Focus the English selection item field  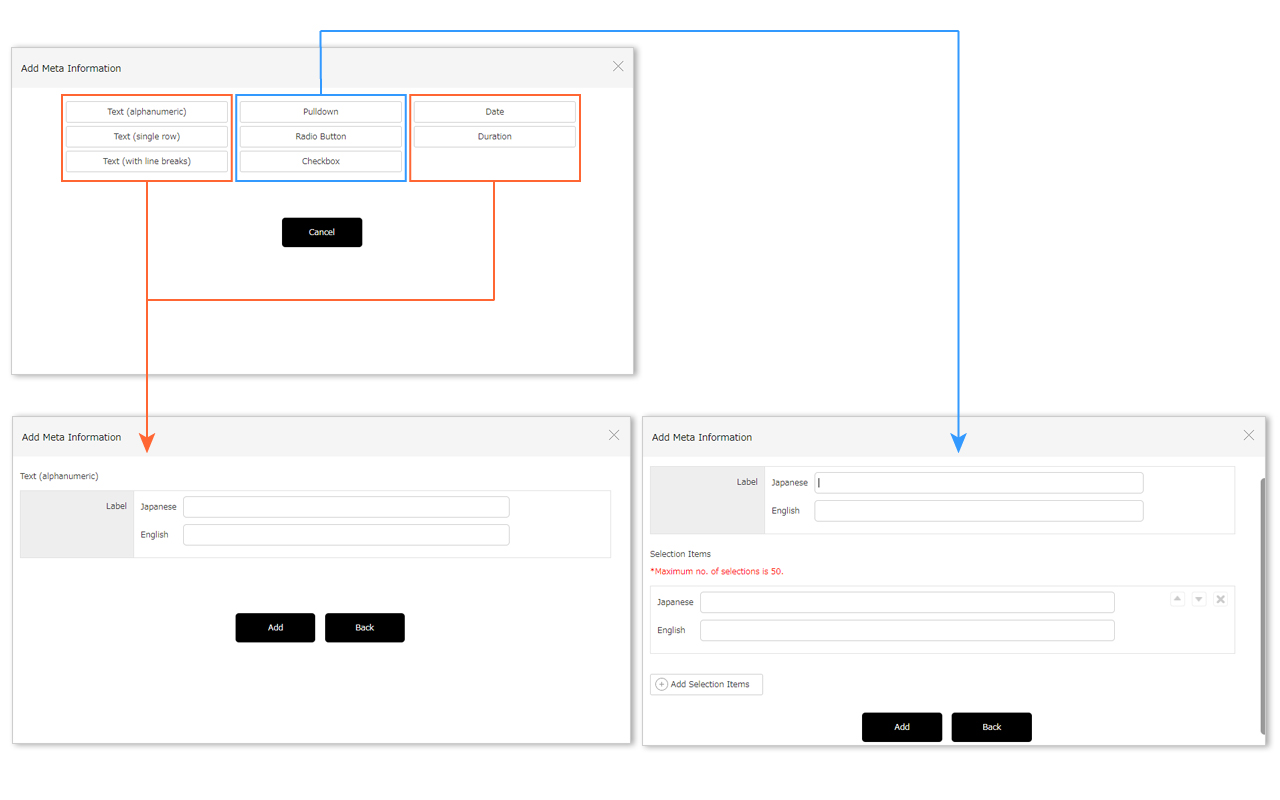click(907, 630)
